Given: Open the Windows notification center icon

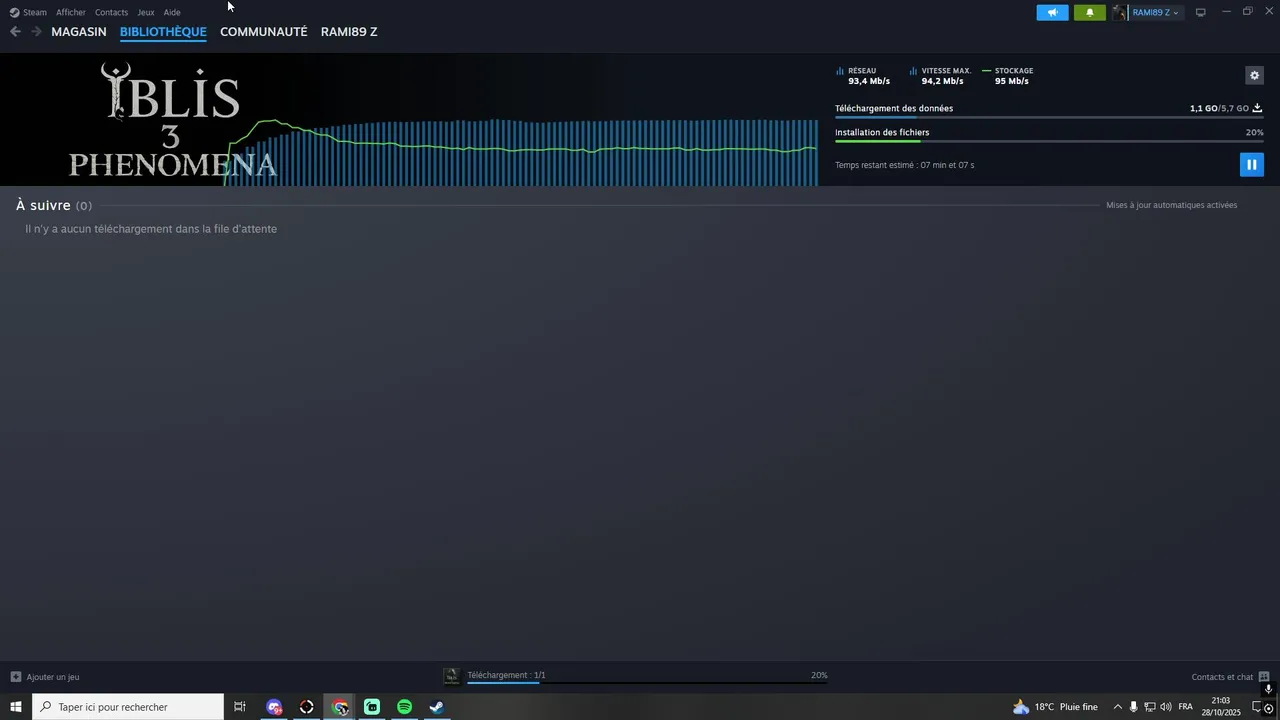Looking at the screenshot, I should pos(1258,707).
